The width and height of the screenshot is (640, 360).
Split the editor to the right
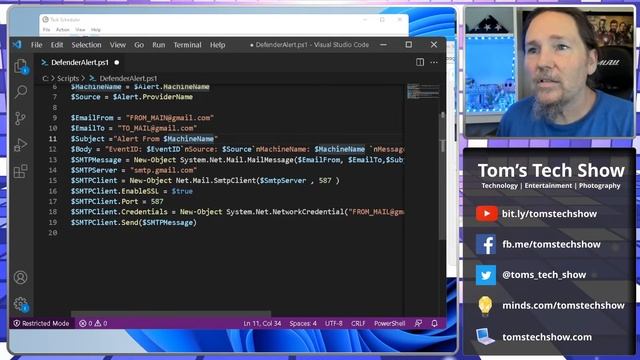[420, 62]
